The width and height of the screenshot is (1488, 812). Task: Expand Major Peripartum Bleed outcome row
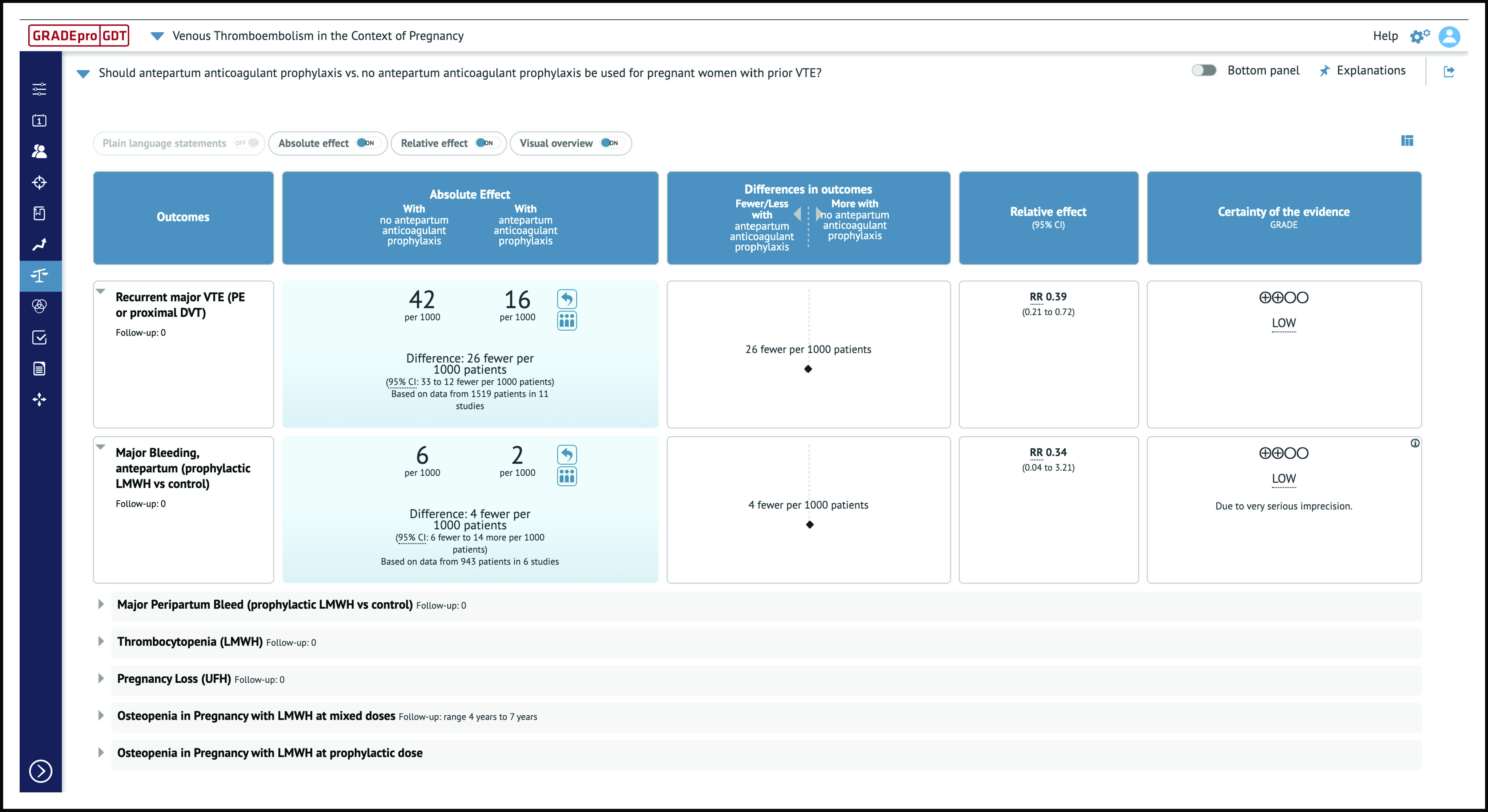(x=101, y=604)
